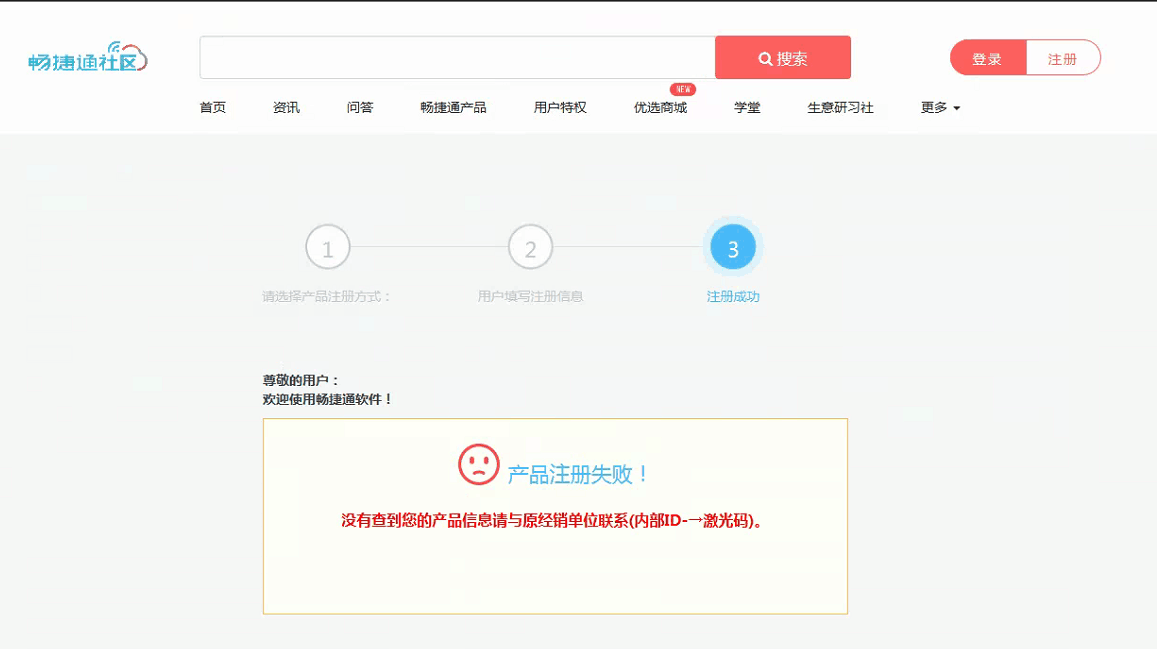Click the red 没有查到您的产品信息 error message
The image size is (1157, 649).
pyautogui.click(x=551, y=521)
